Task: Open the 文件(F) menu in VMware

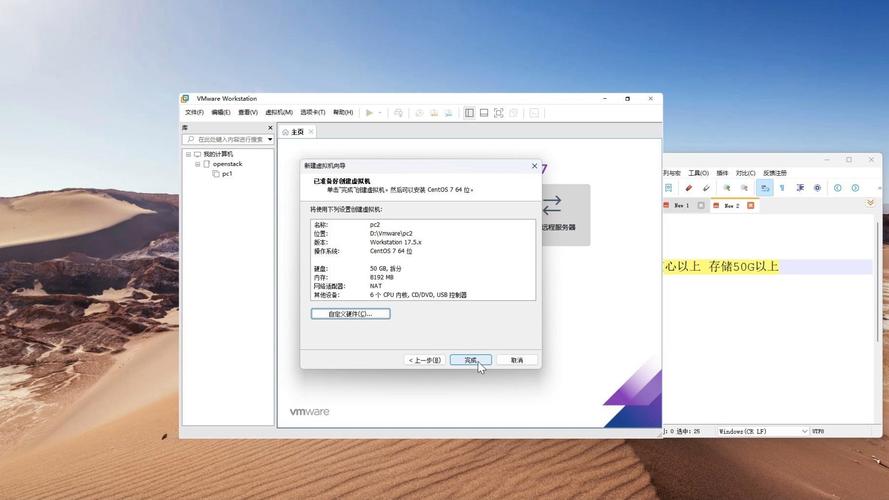Action: [194, 112]
